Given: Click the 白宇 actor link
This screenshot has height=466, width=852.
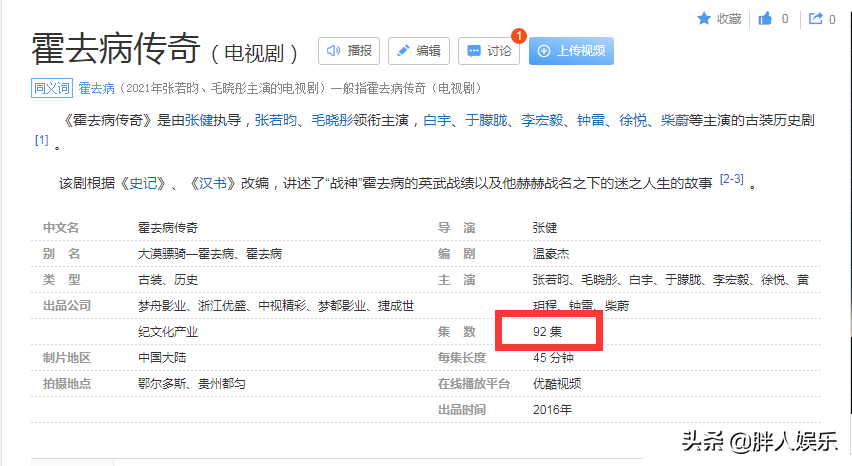Looking at the screenshot, I should coord(437,121).
